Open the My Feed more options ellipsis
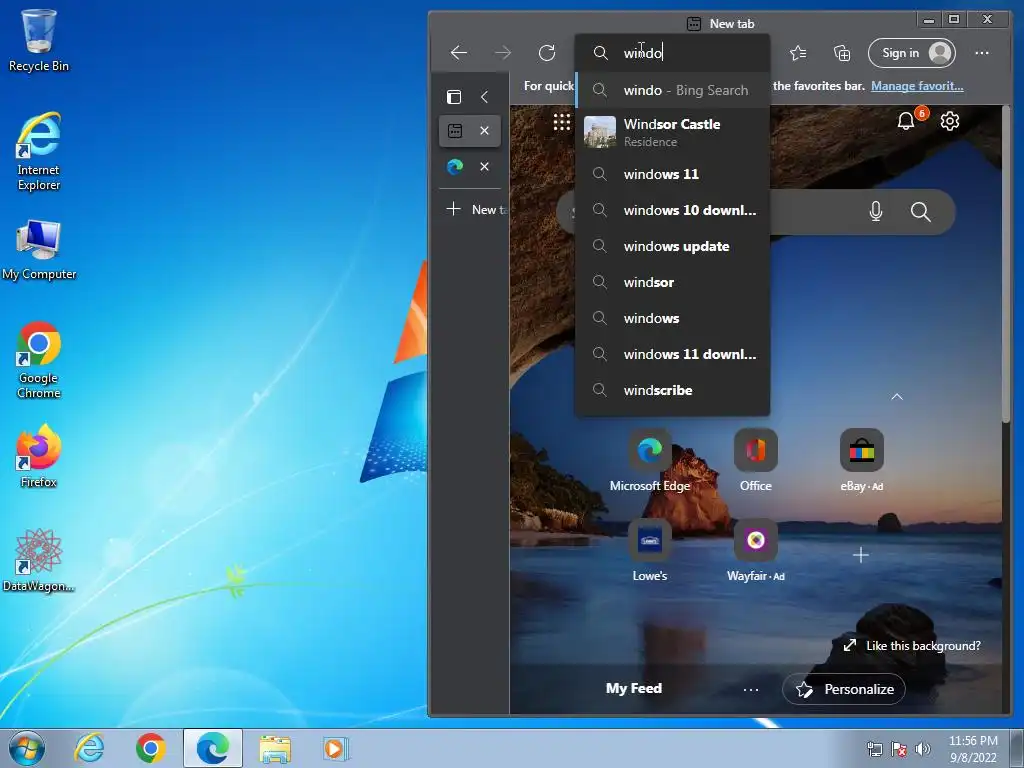1024x768 pixels. point(751,690)
